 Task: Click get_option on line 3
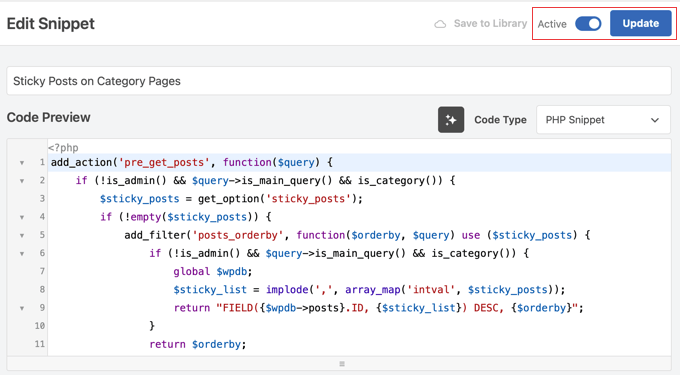click(x=229, y=199)
